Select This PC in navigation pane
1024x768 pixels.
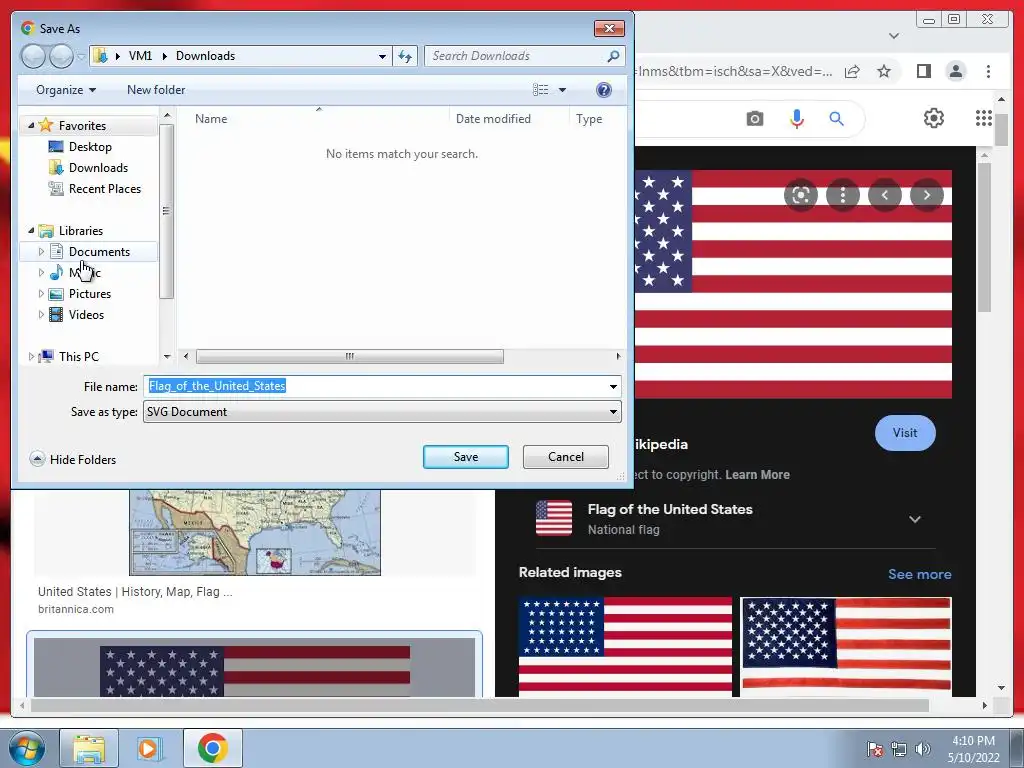78,357
